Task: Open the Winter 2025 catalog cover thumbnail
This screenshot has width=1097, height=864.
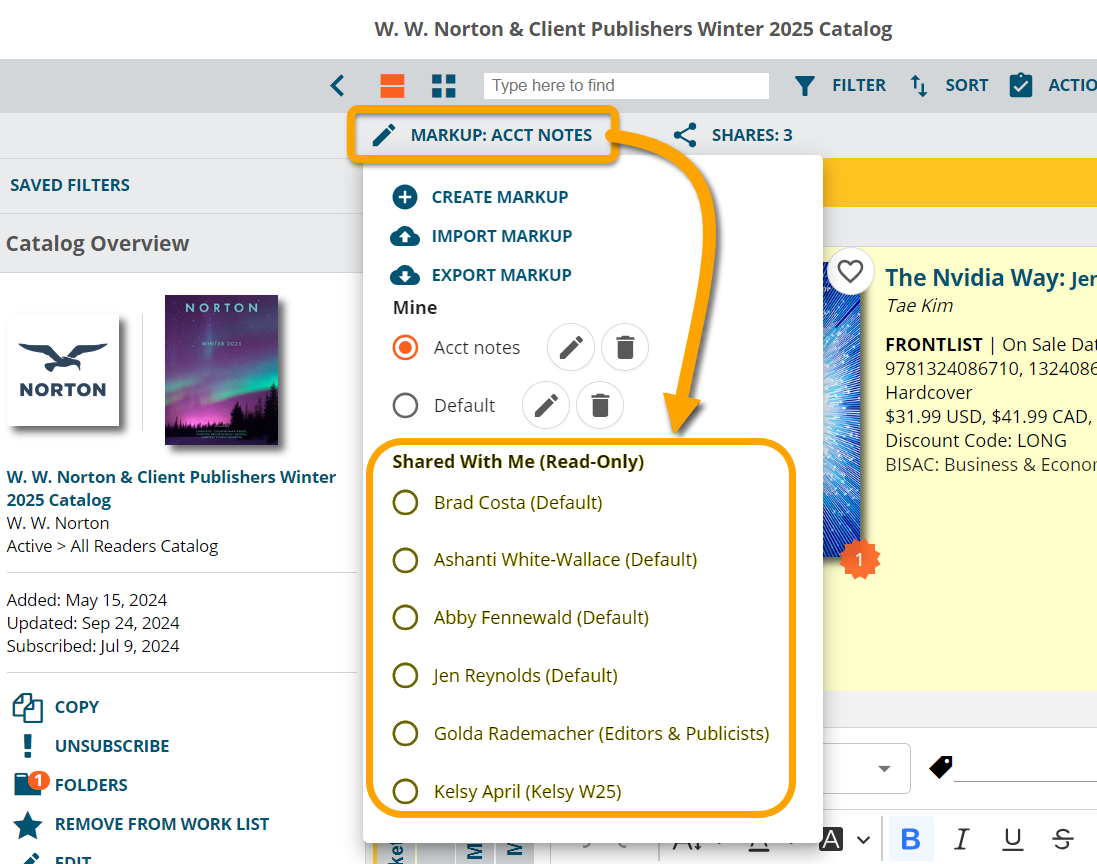Action: (x=221, y=370)
